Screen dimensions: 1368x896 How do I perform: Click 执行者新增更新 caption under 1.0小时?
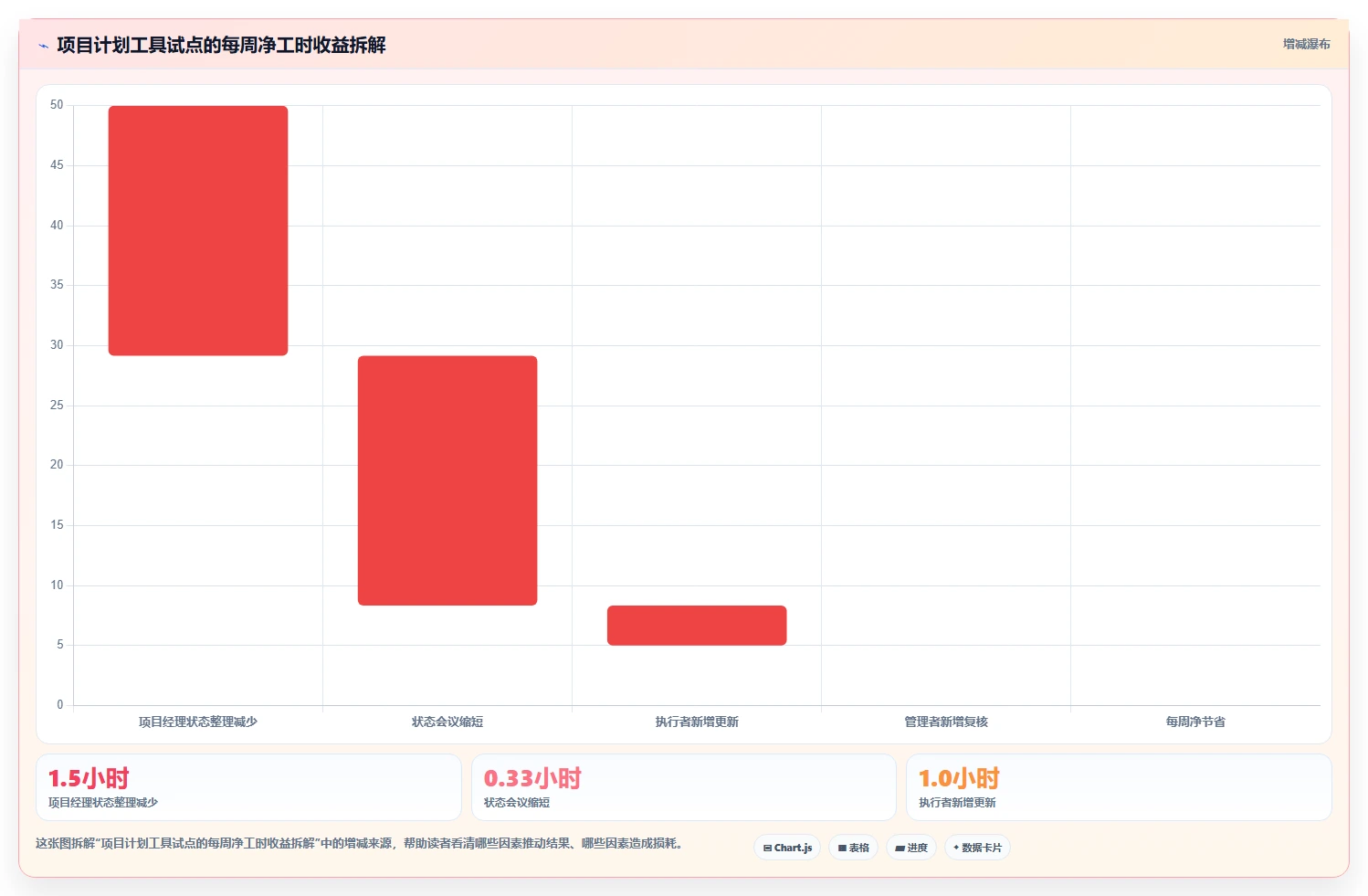pos(957,803)
